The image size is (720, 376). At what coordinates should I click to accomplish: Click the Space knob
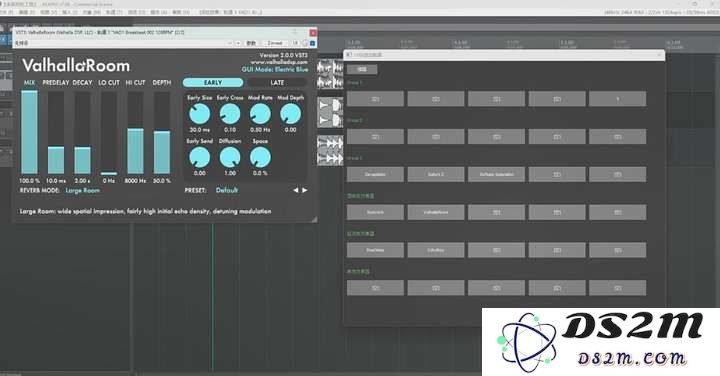(260, 157)
